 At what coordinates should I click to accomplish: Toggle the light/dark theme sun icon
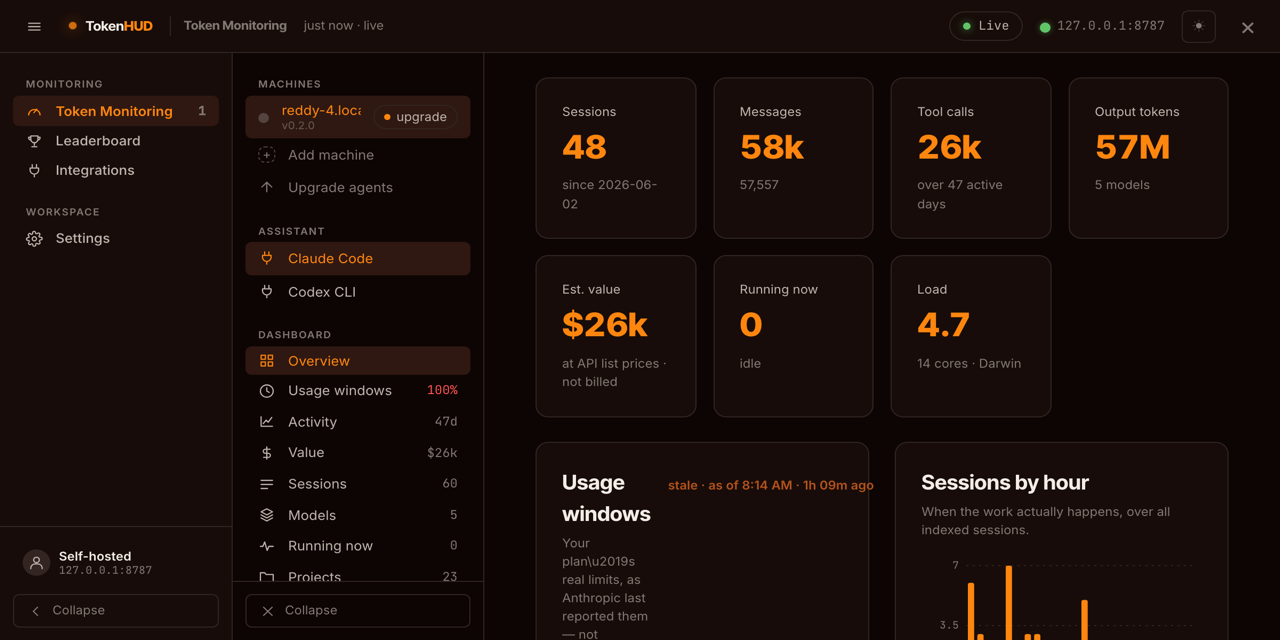tap(1198, 26)
